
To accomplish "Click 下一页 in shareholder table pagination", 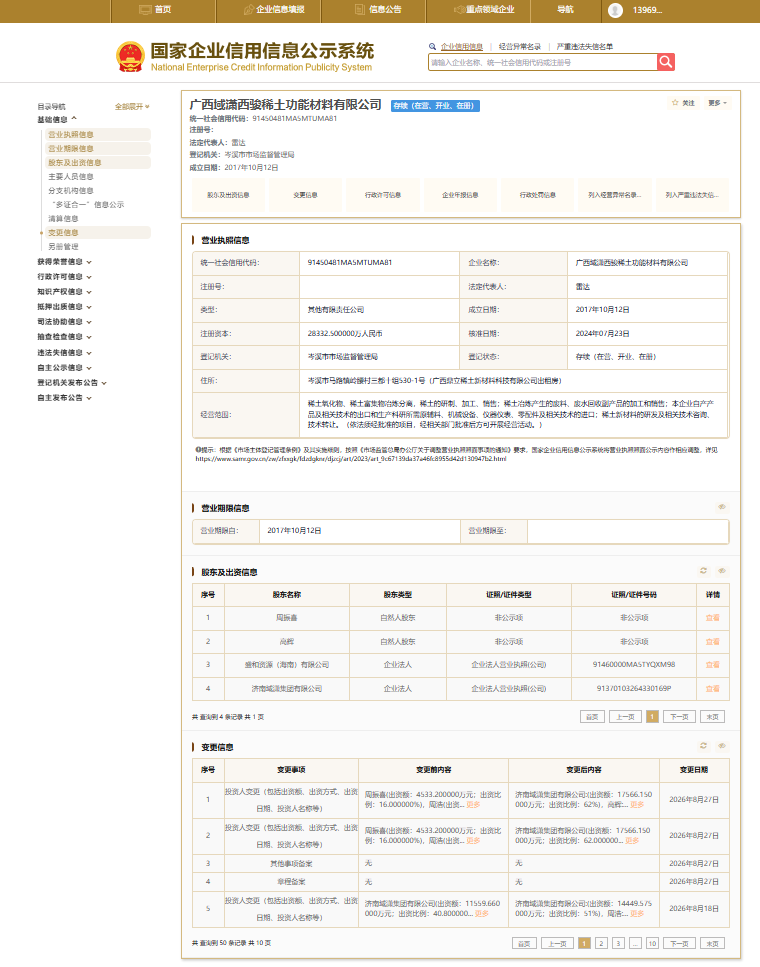I will click(x=679, y=717).
